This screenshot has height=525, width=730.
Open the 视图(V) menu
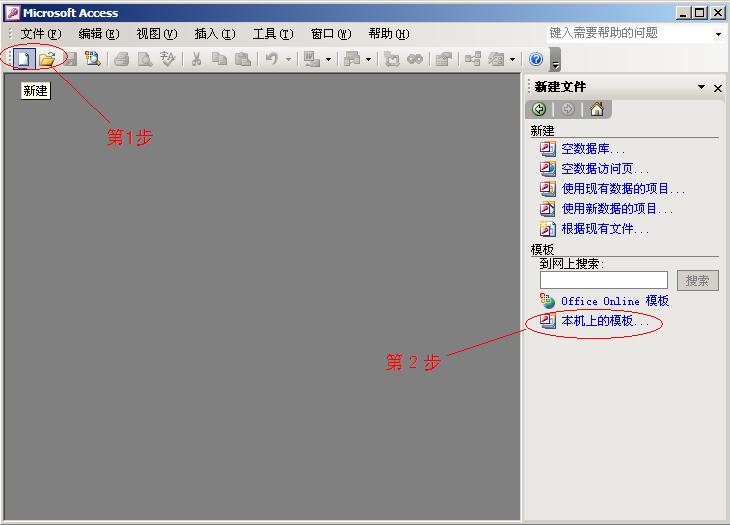(x=157, y=34)
